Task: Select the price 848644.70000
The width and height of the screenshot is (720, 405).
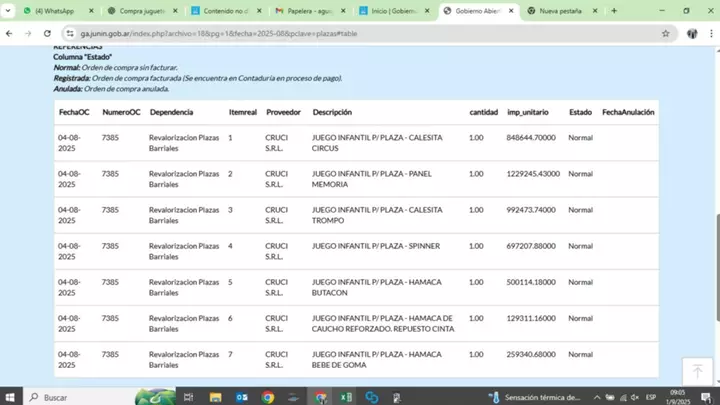Action: pos(531,138)
